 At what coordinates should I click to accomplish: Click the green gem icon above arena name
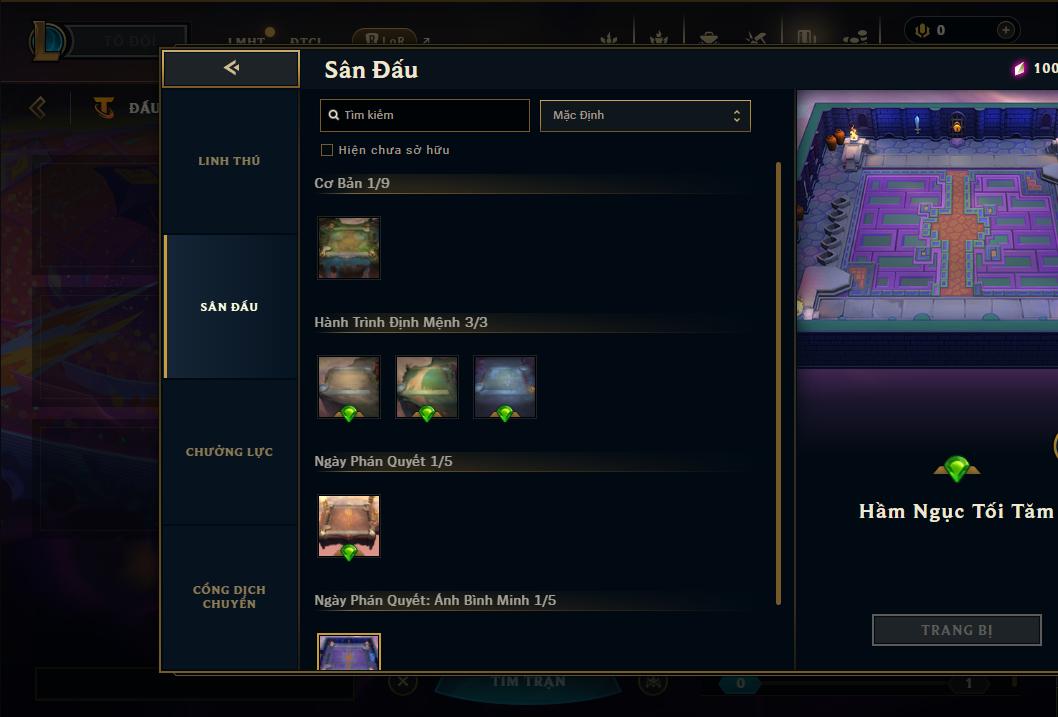coord(956,468)
